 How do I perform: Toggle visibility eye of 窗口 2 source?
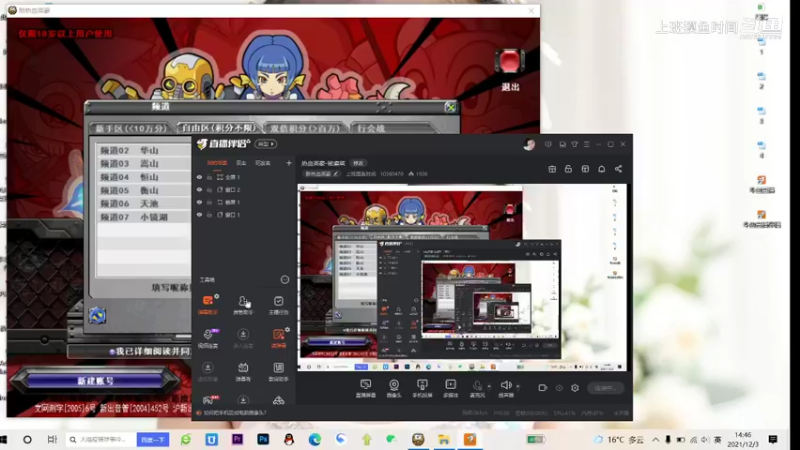click(199, 190)
